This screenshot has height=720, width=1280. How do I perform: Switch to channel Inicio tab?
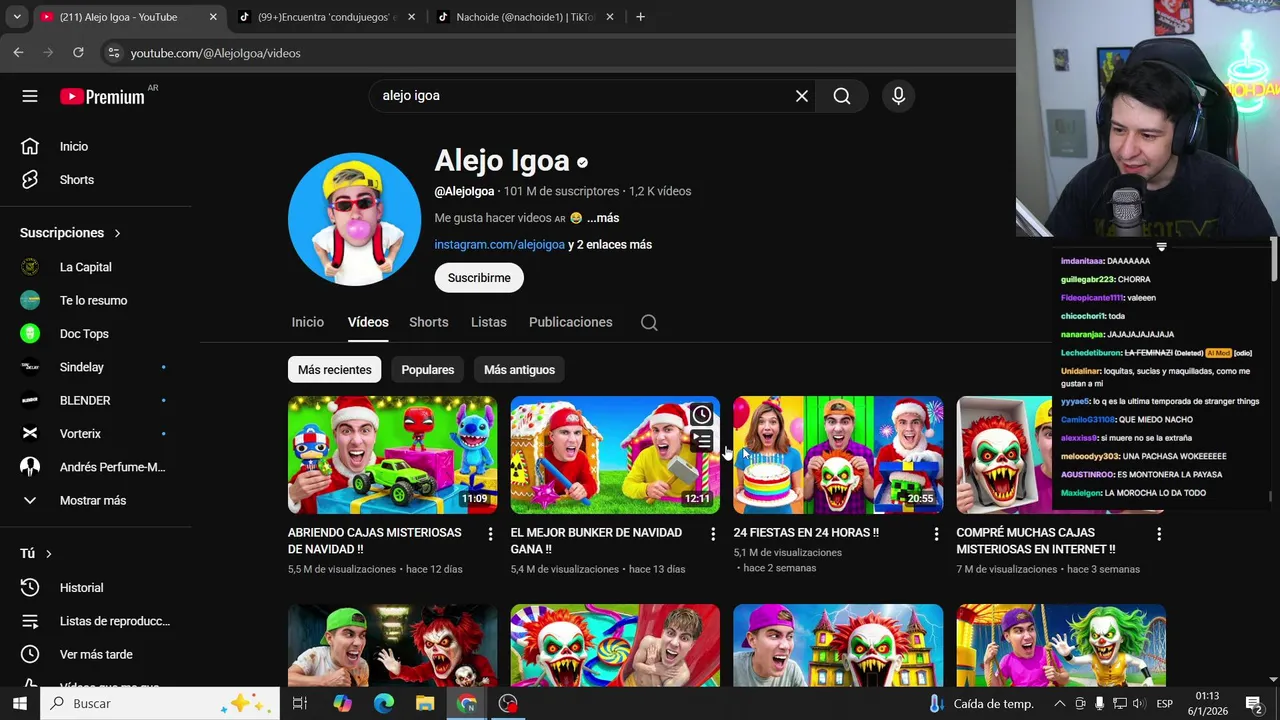pos(308,322)
